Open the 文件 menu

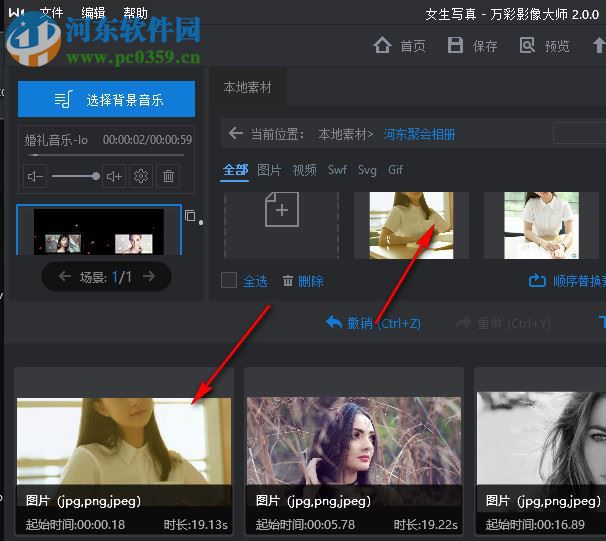pos(51,13)
